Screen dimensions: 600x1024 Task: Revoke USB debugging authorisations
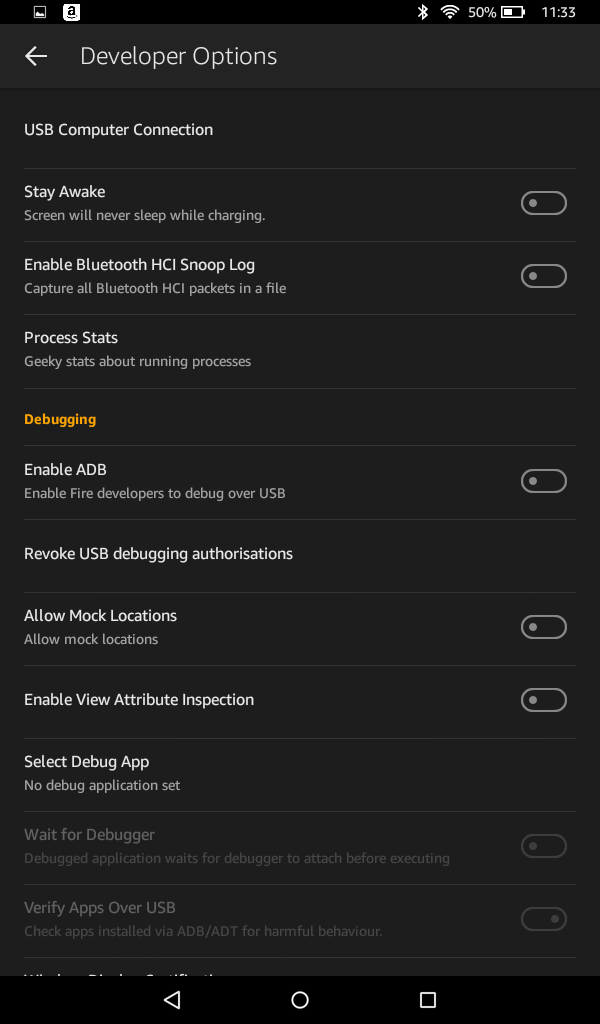click(x=158, y=553)
